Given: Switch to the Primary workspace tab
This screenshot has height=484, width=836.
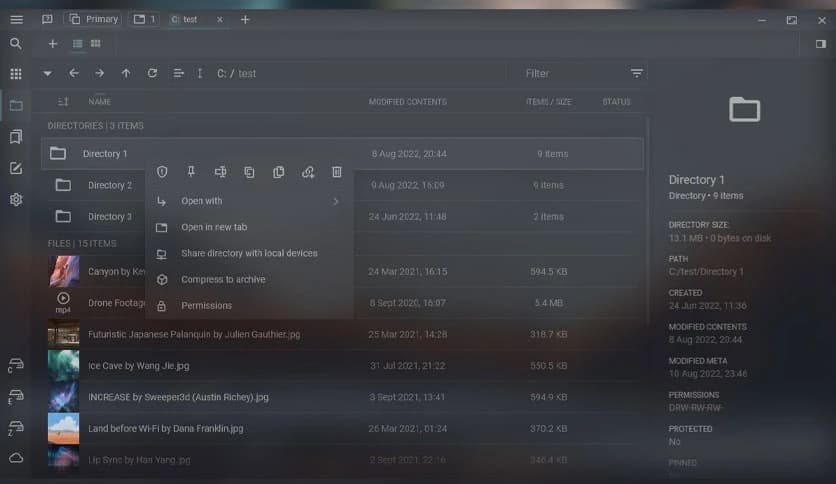Looking at the screenshot, I should click(x=93, y=20).
